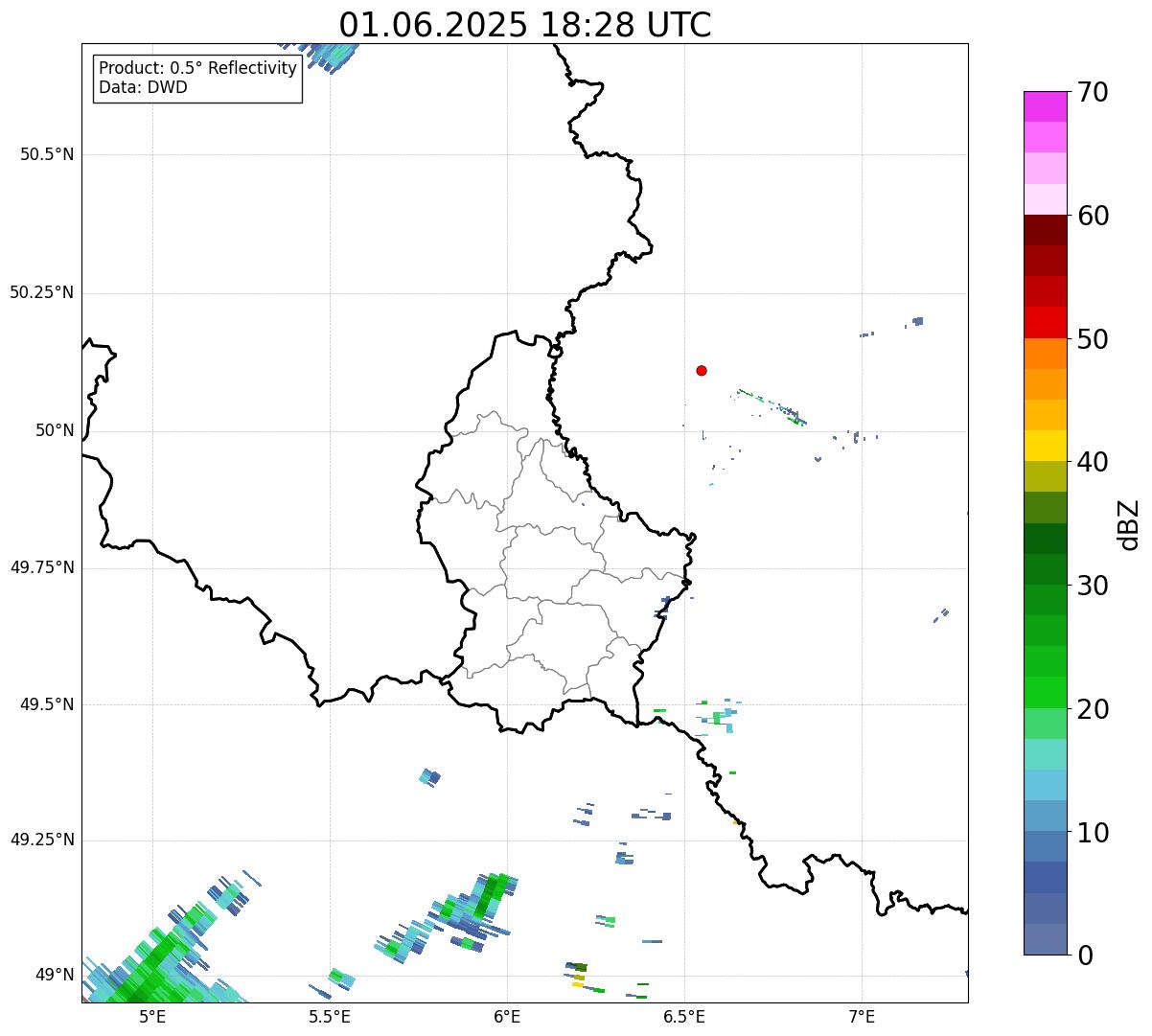The height and width of the screenshot is (1036, 1152).
Task: Click the dBZ colorbar axis label
Action: pos(1129,523)
